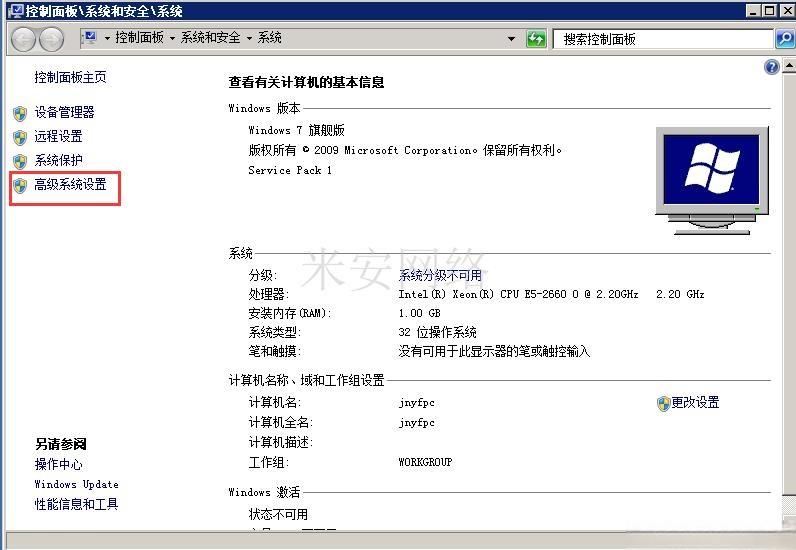Click the refresh button beside address bar
Viewport: 796px width, 550px height.
[x=537, y=39]
